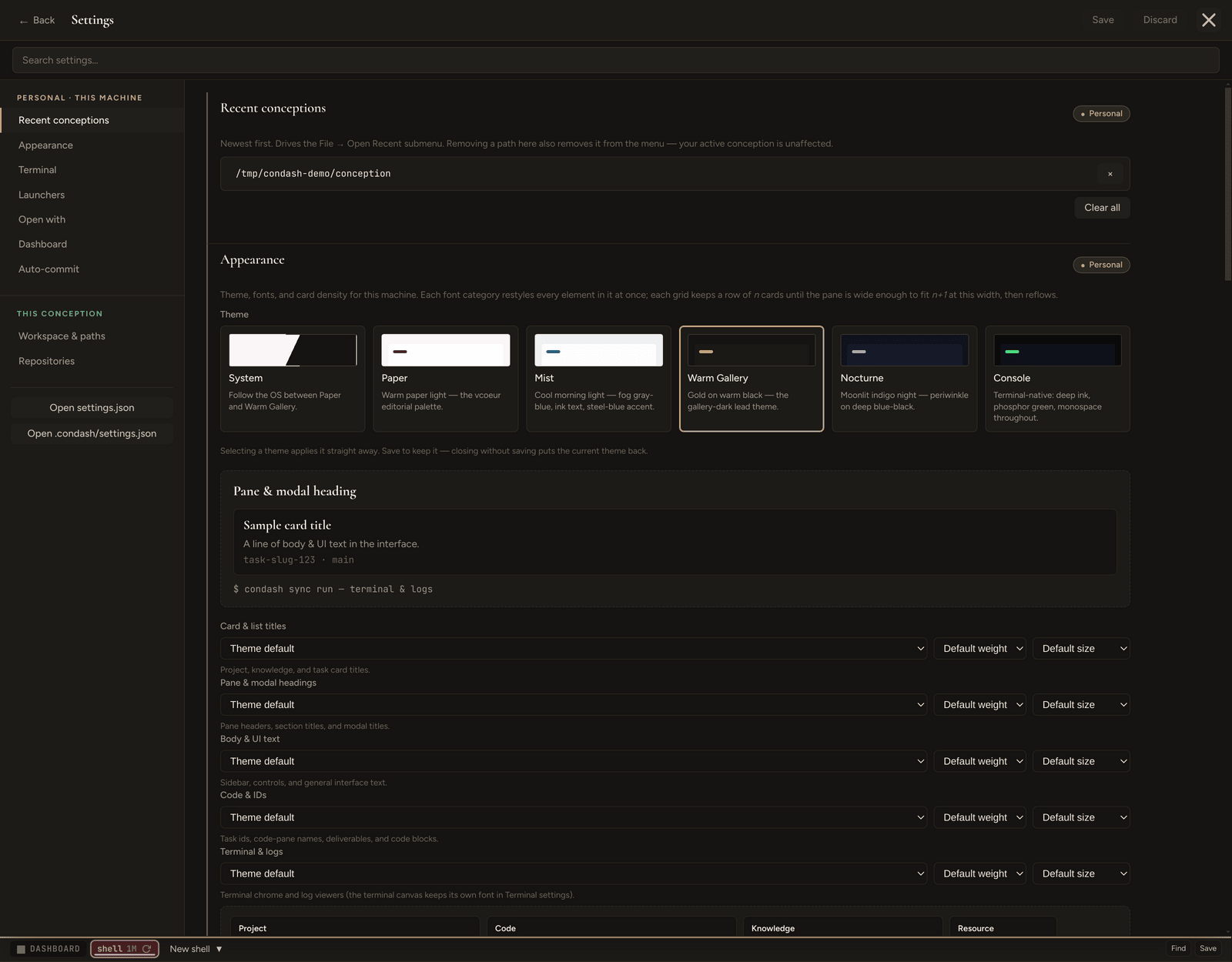Click Save in the status bar
The width and height of the screenshot is (1232, 962).
tap(1208, 949)
